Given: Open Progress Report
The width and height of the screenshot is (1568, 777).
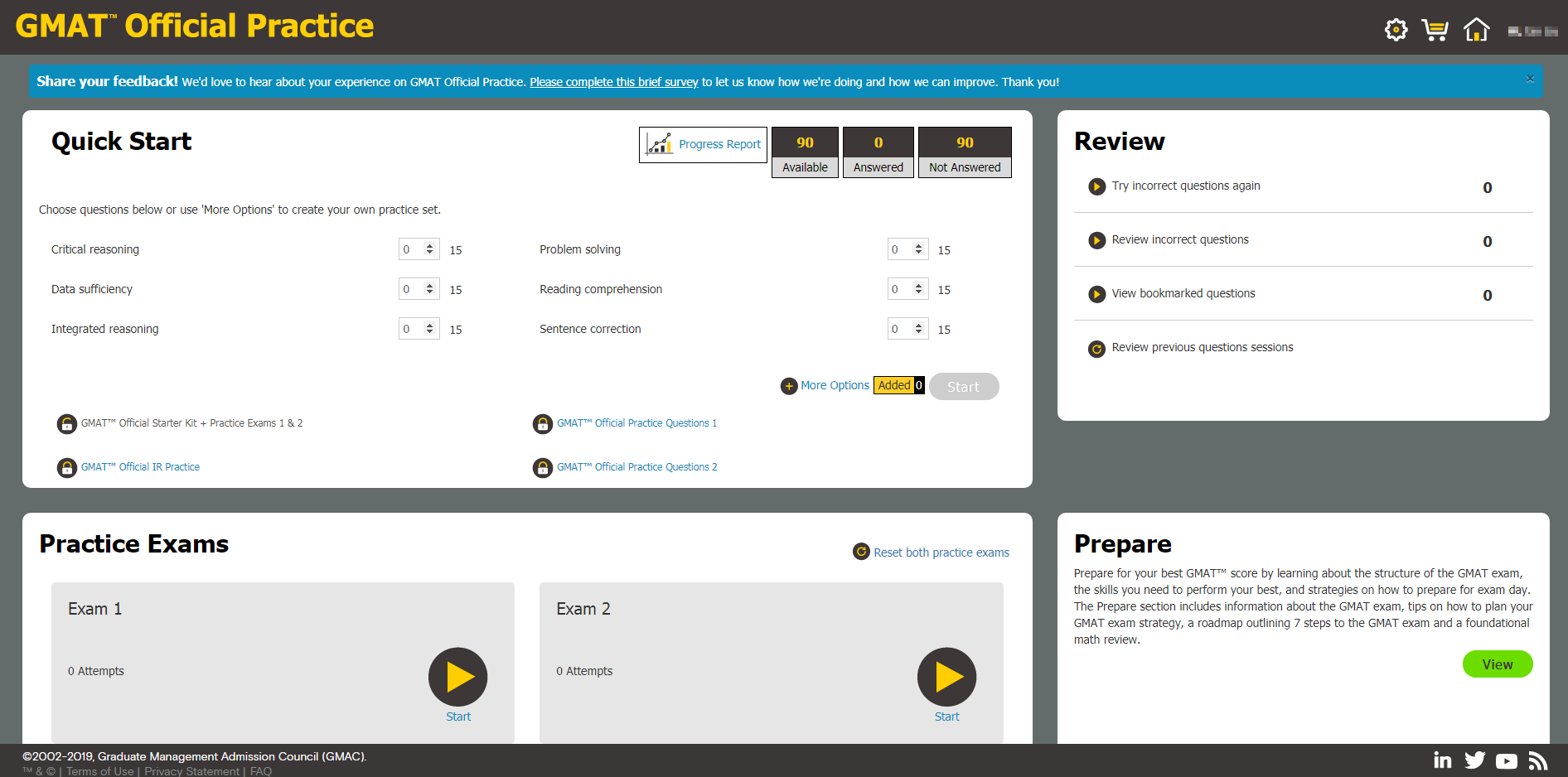Looking at the screenshot, I should 719,144.
